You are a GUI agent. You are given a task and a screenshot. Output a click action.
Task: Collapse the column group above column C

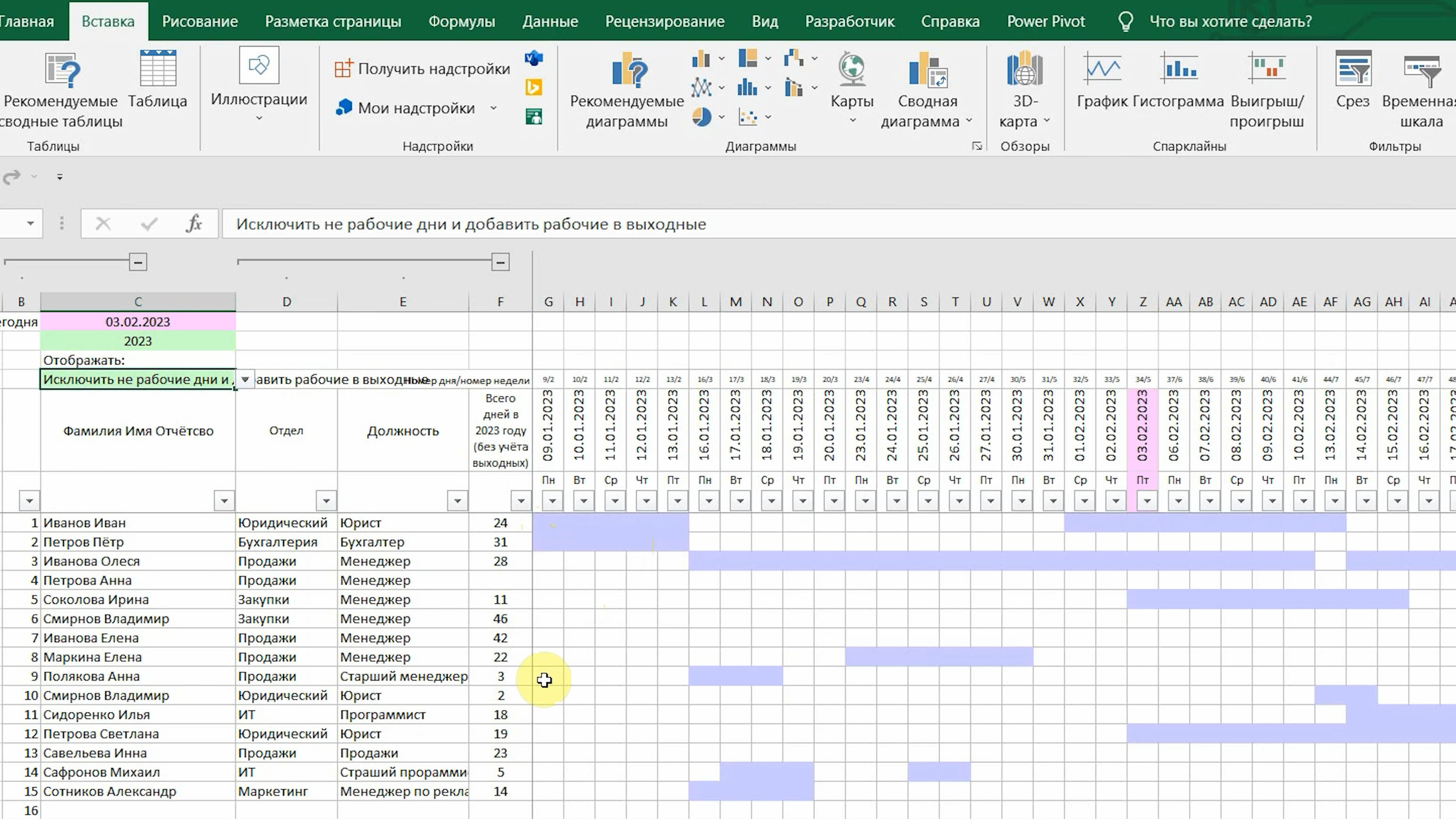tap(138, 262)
